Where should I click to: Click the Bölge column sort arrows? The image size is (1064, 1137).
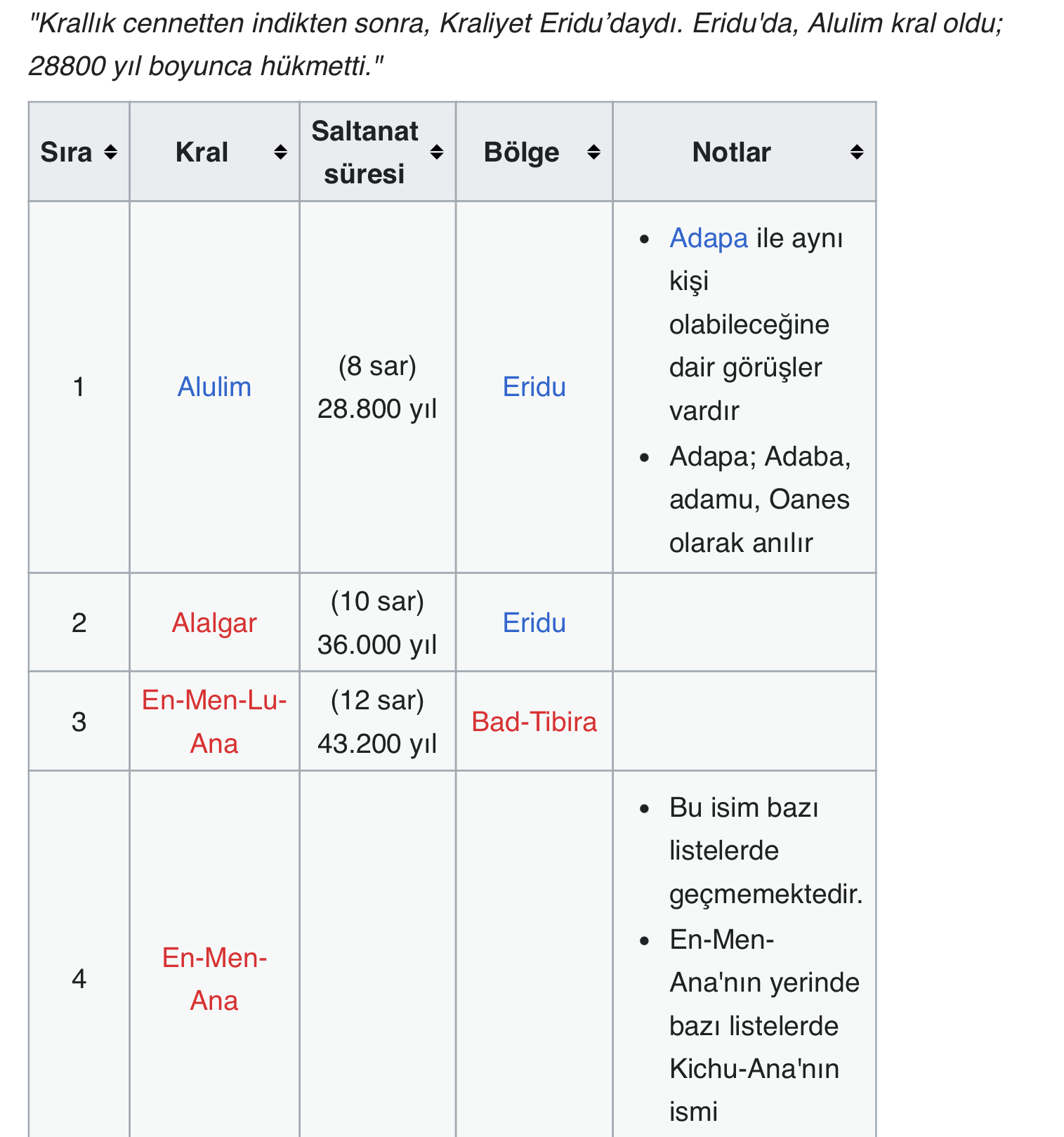(593, 152)
